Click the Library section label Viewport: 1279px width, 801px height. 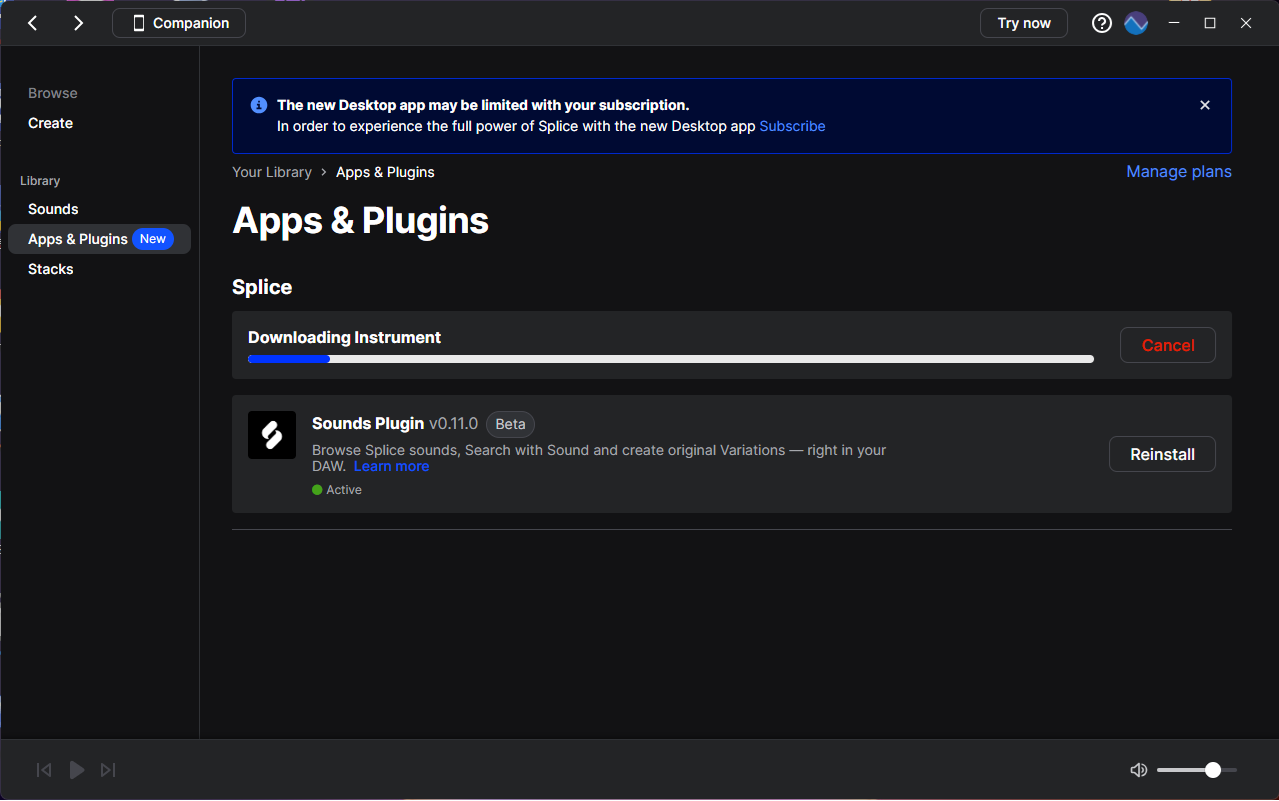coord(40,181)
